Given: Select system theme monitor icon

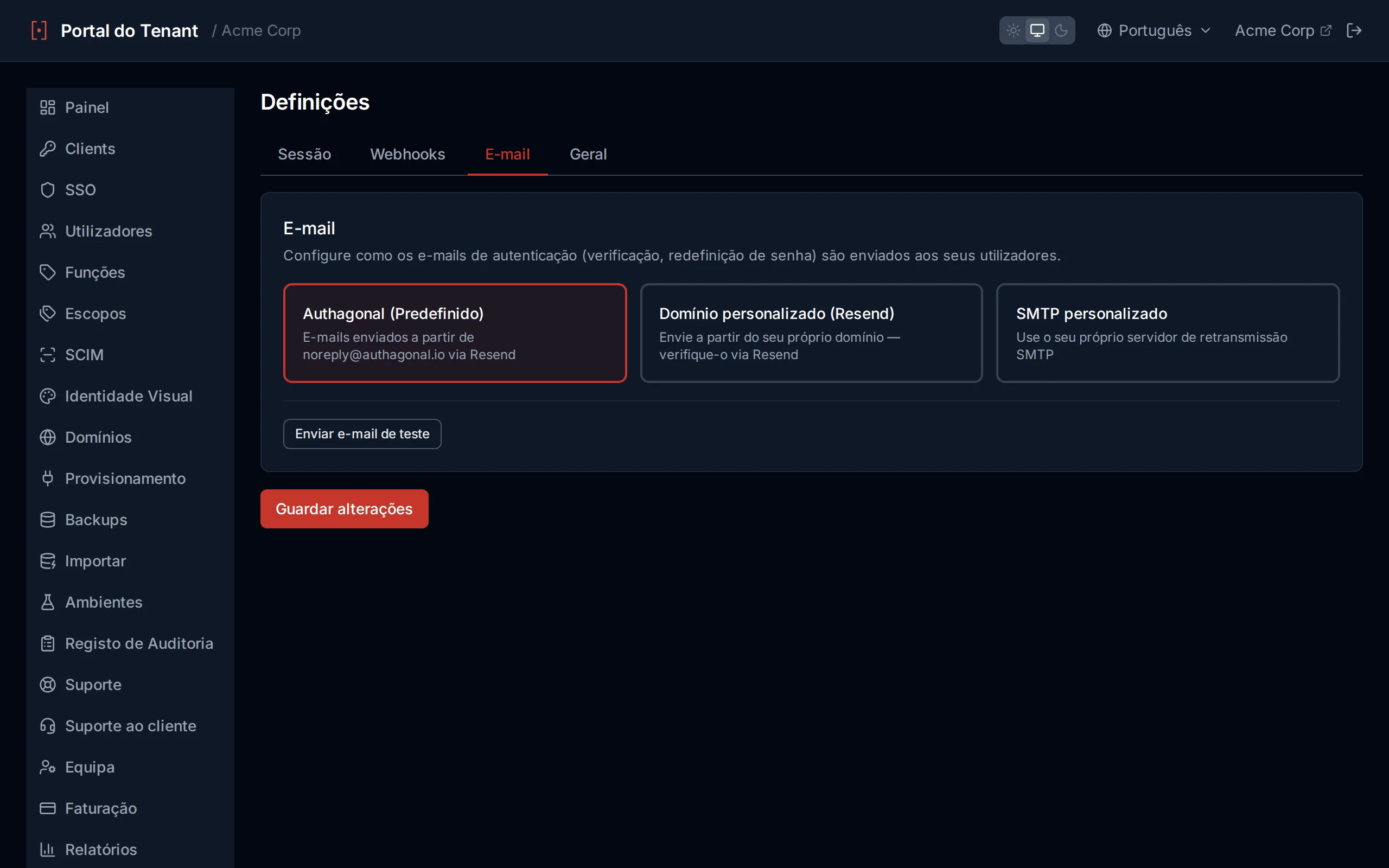Looking at the screenshot, I should click(1037, 30).
